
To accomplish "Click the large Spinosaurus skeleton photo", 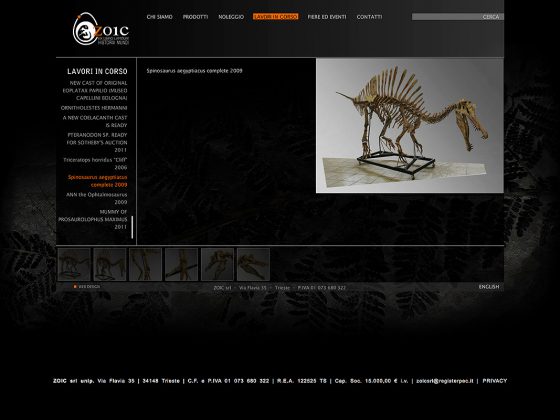I will (410, 126).
